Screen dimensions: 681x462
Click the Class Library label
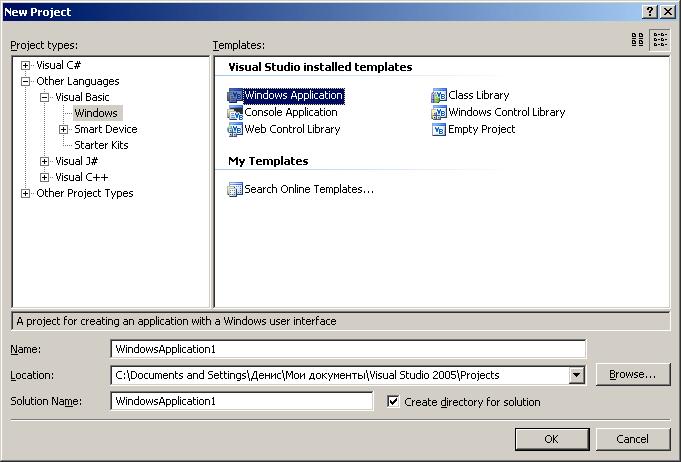coord(479,96)
